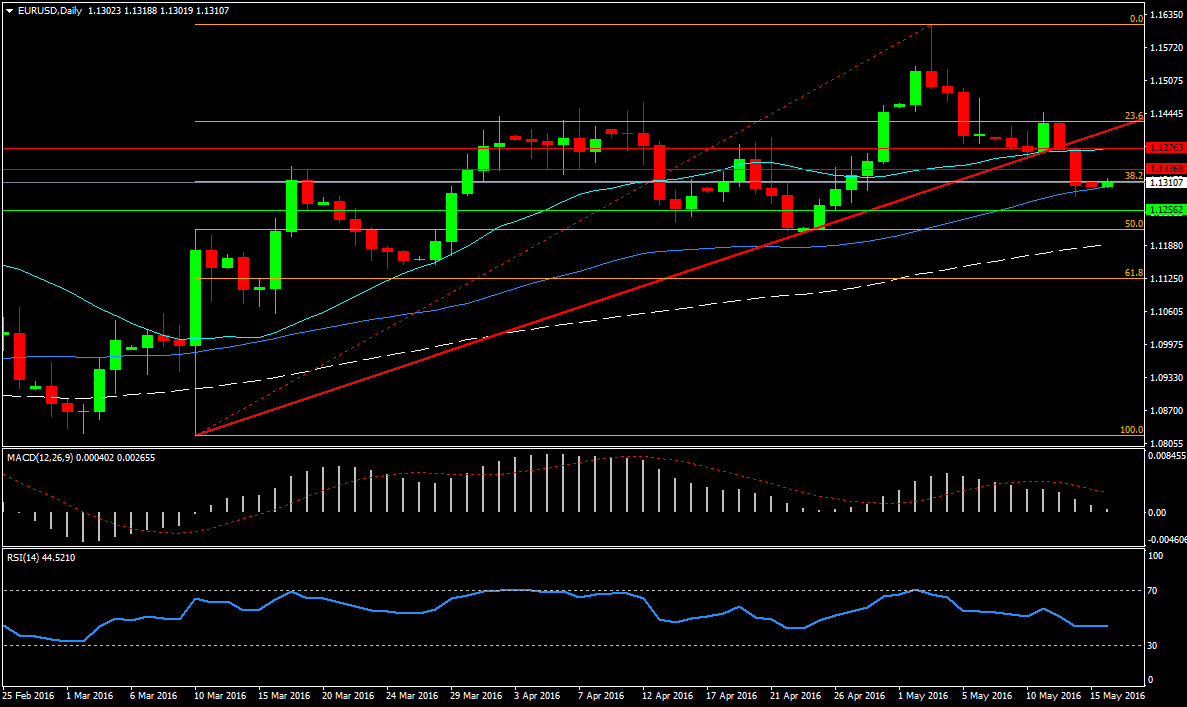This screenshot has width=1187, height=707.
Task: Click the latest green candle on chart
Action: click(x=1107, y=184)
